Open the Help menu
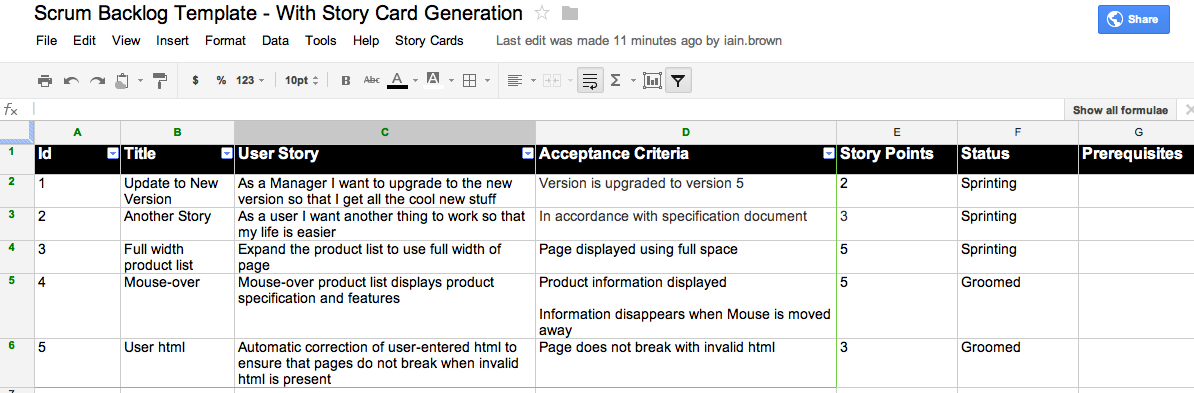1194x393 pixels. click(x=366, y=41)
